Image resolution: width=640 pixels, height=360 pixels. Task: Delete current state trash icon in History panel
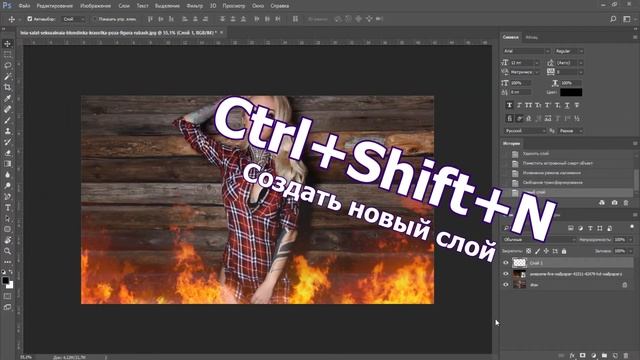pyautogui.click(x=626, y=202)
